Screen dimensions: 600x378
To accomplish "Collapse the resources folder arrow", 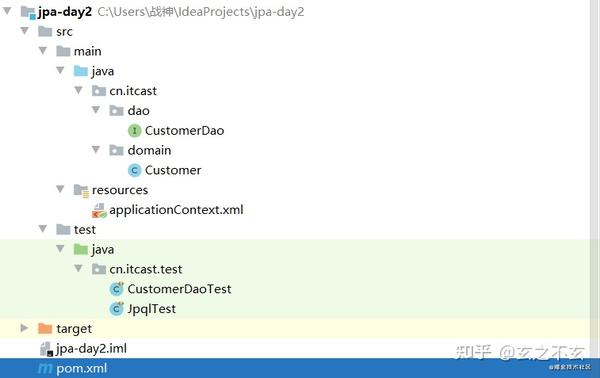I will point(60,189).
